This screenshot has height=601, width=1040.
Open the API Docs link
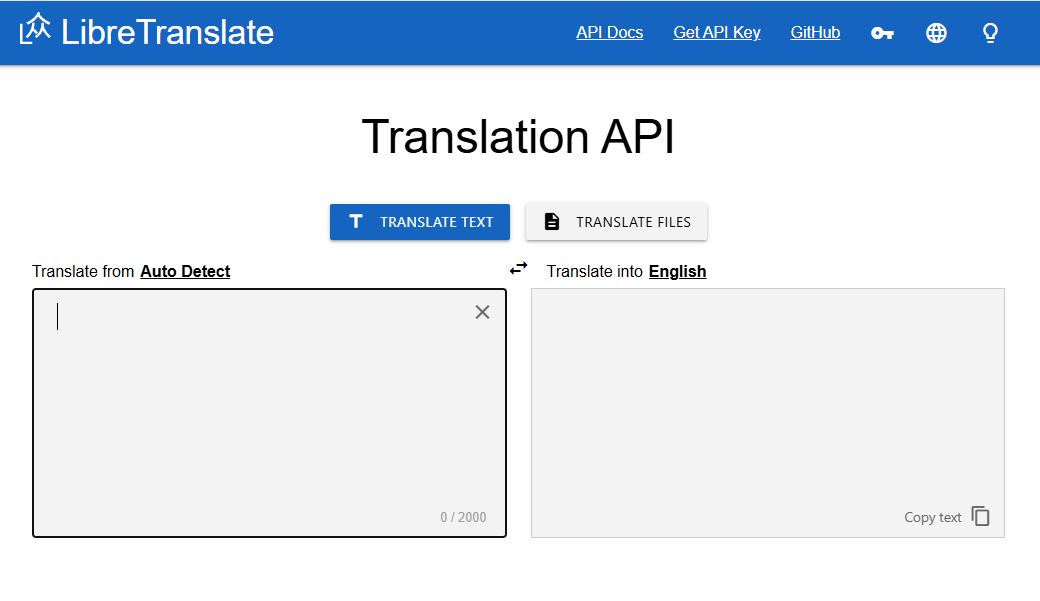point(609,32)
